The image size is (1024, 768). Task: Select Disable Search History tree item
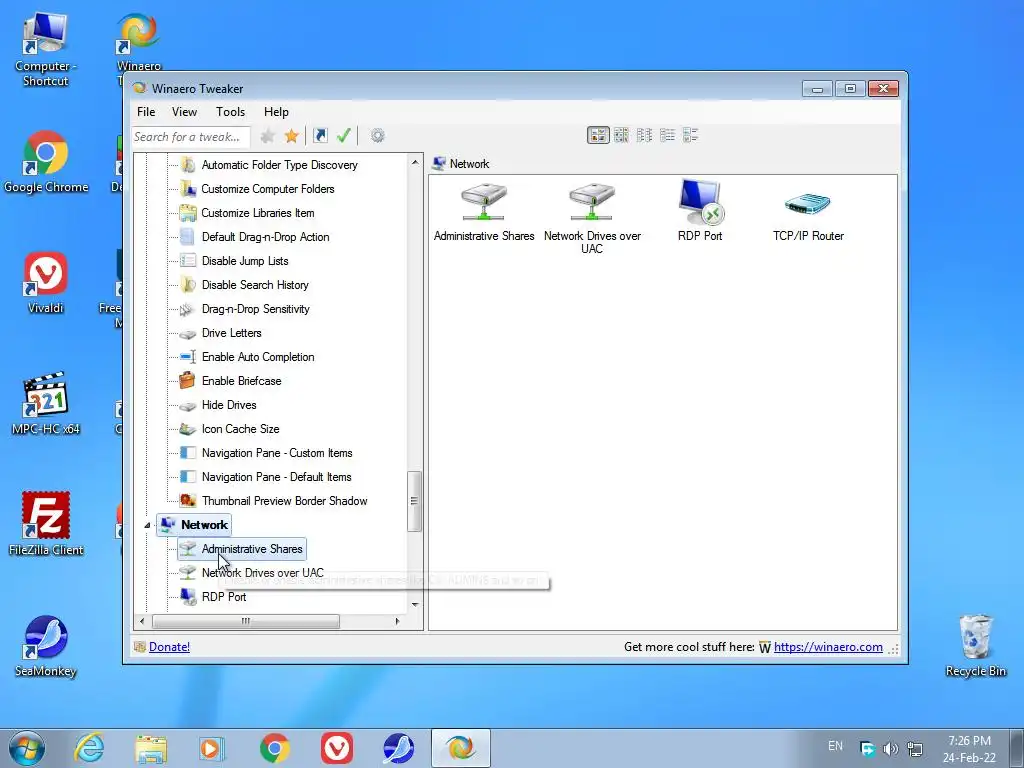pos(255,285)
